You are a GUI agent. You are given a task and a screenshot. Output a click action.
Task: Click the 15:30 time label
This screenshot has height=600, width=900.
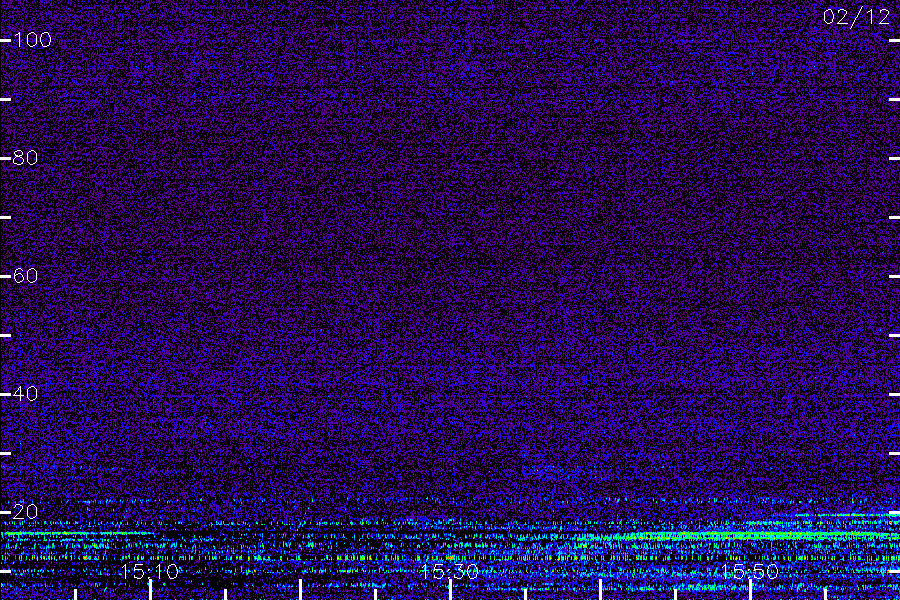449,572
